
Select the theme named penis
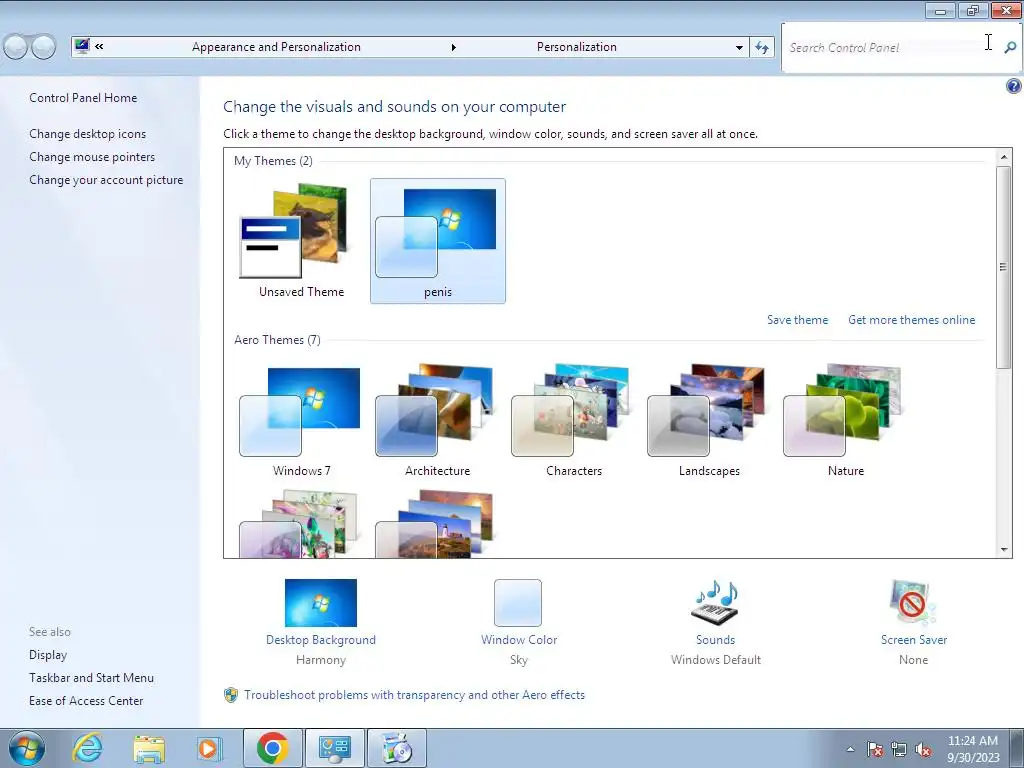(x=438, y=240)
